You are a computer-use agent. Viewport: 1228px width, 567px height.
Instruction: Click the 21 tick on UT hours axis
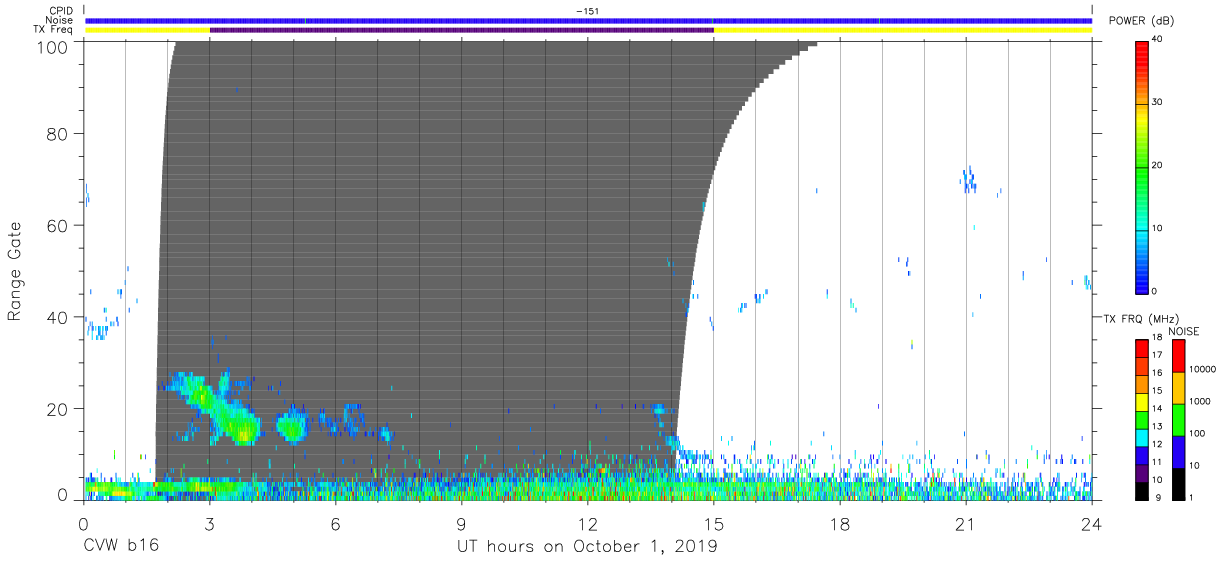point(965,524)
